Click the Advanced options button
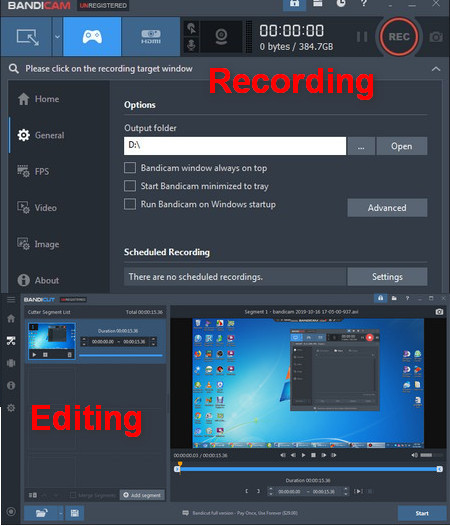 point(387,208)
